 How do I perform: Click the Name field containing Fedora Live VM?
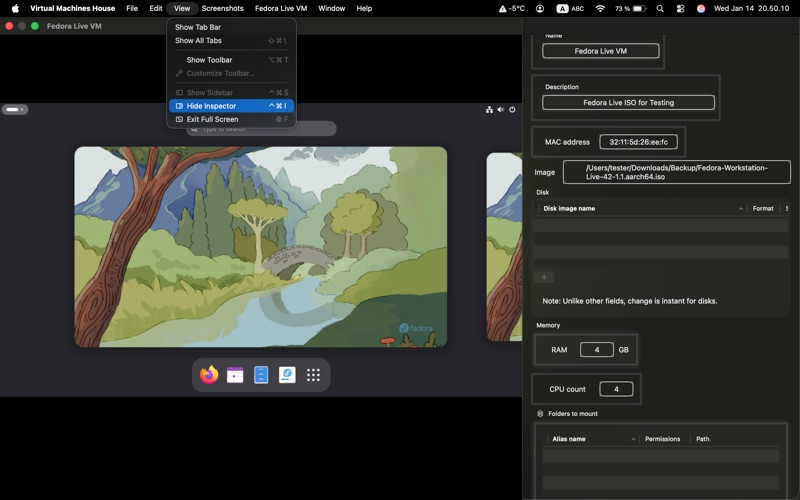(601, 51)
